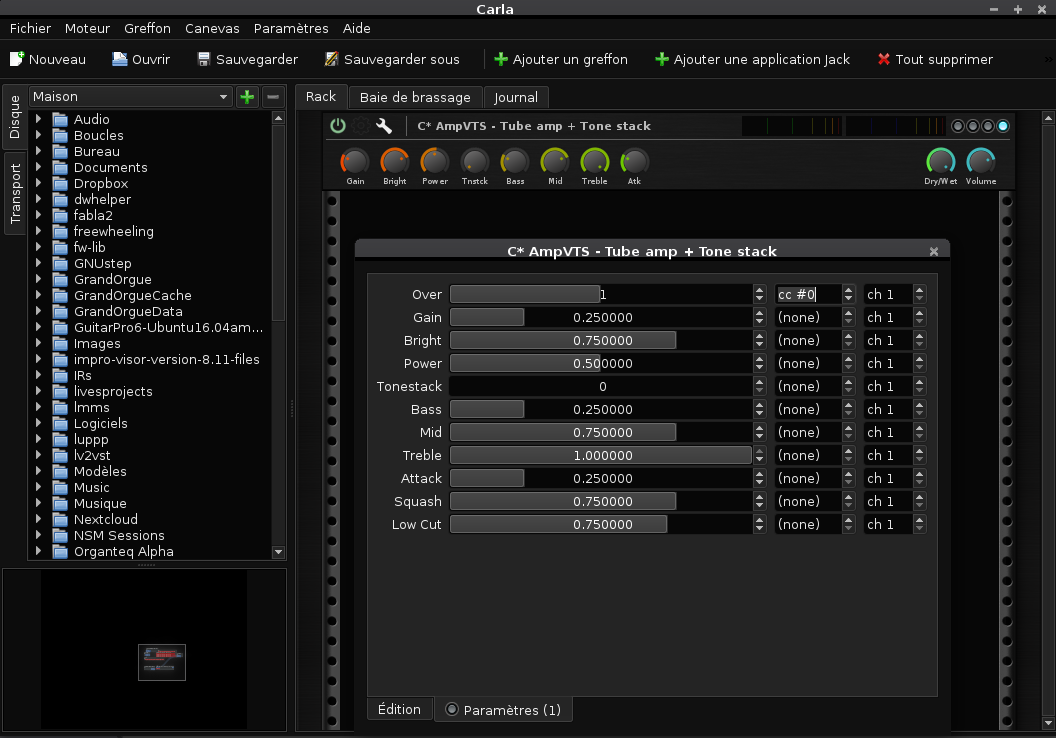The height and width of the screenshot is (738, 1056).
Task: Expand the Boucles folder
Action: (x=38, y=135)
